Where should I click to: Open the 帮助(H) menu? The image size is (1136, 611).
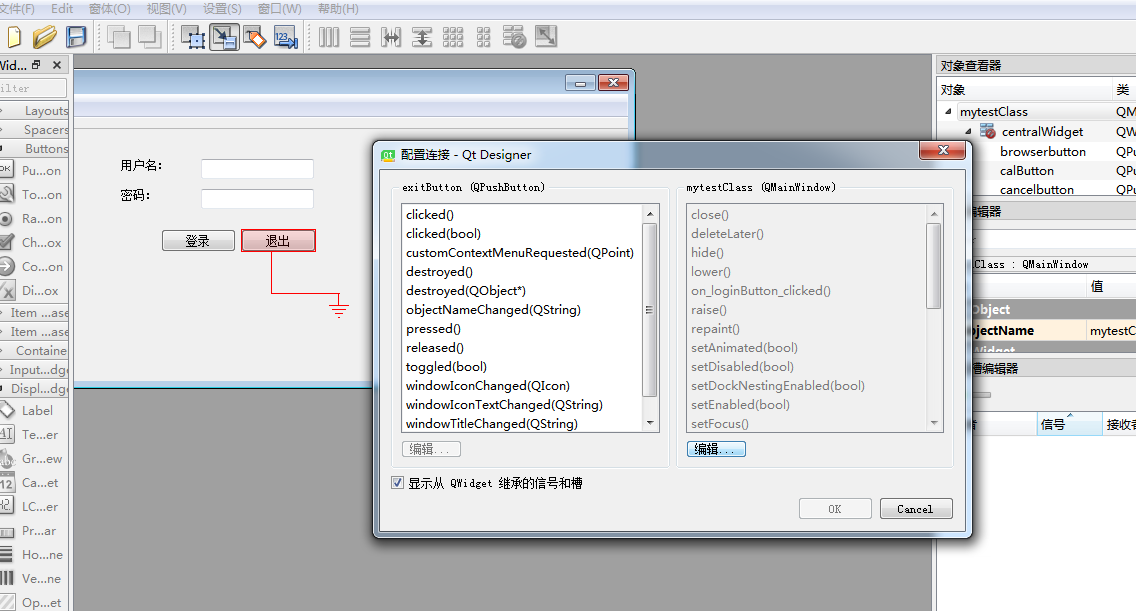(x=338, y=9)
